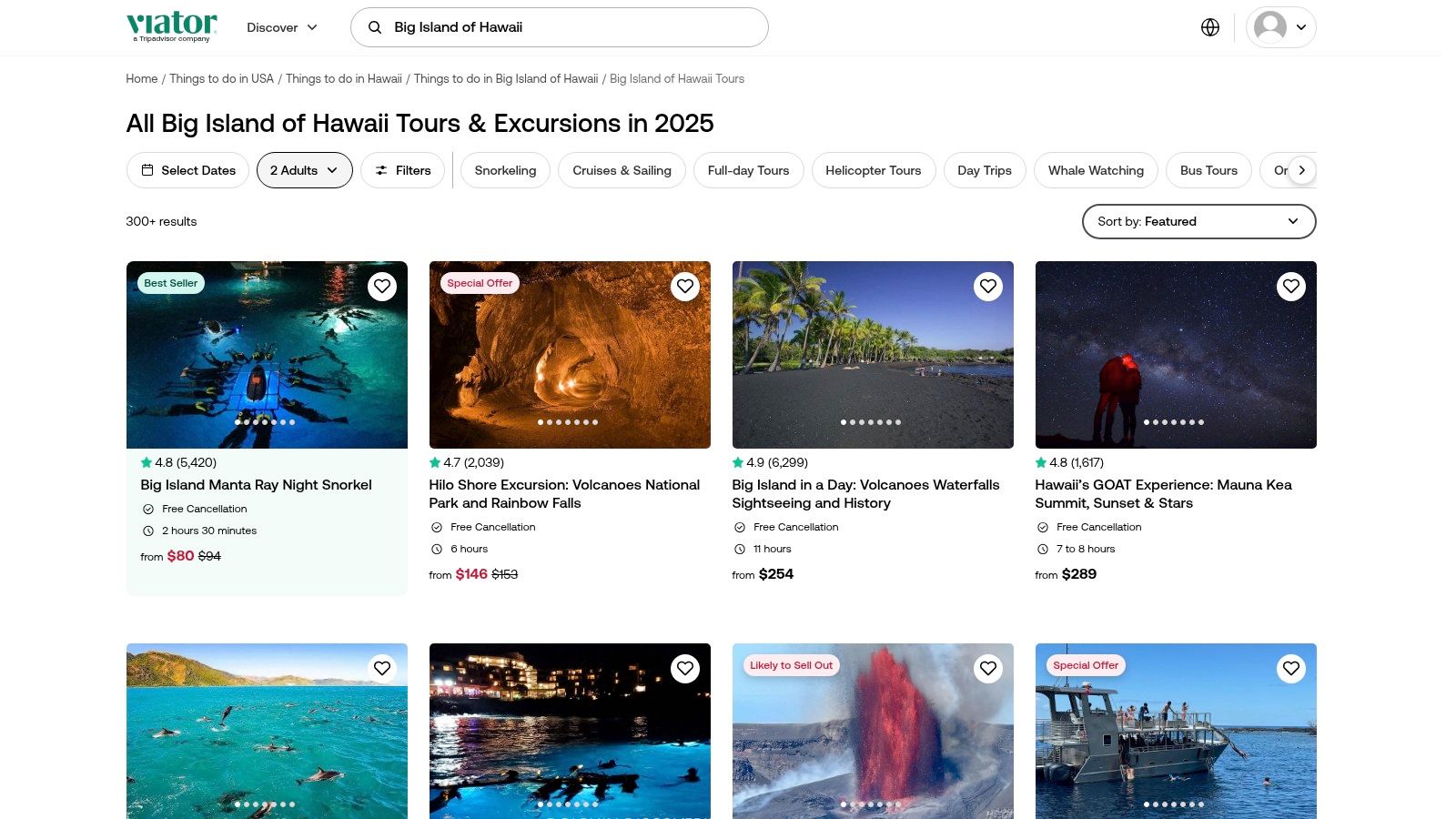1456x819 pixels.
Task: Expand the Discover menu
Action: [x=282, y=27]
